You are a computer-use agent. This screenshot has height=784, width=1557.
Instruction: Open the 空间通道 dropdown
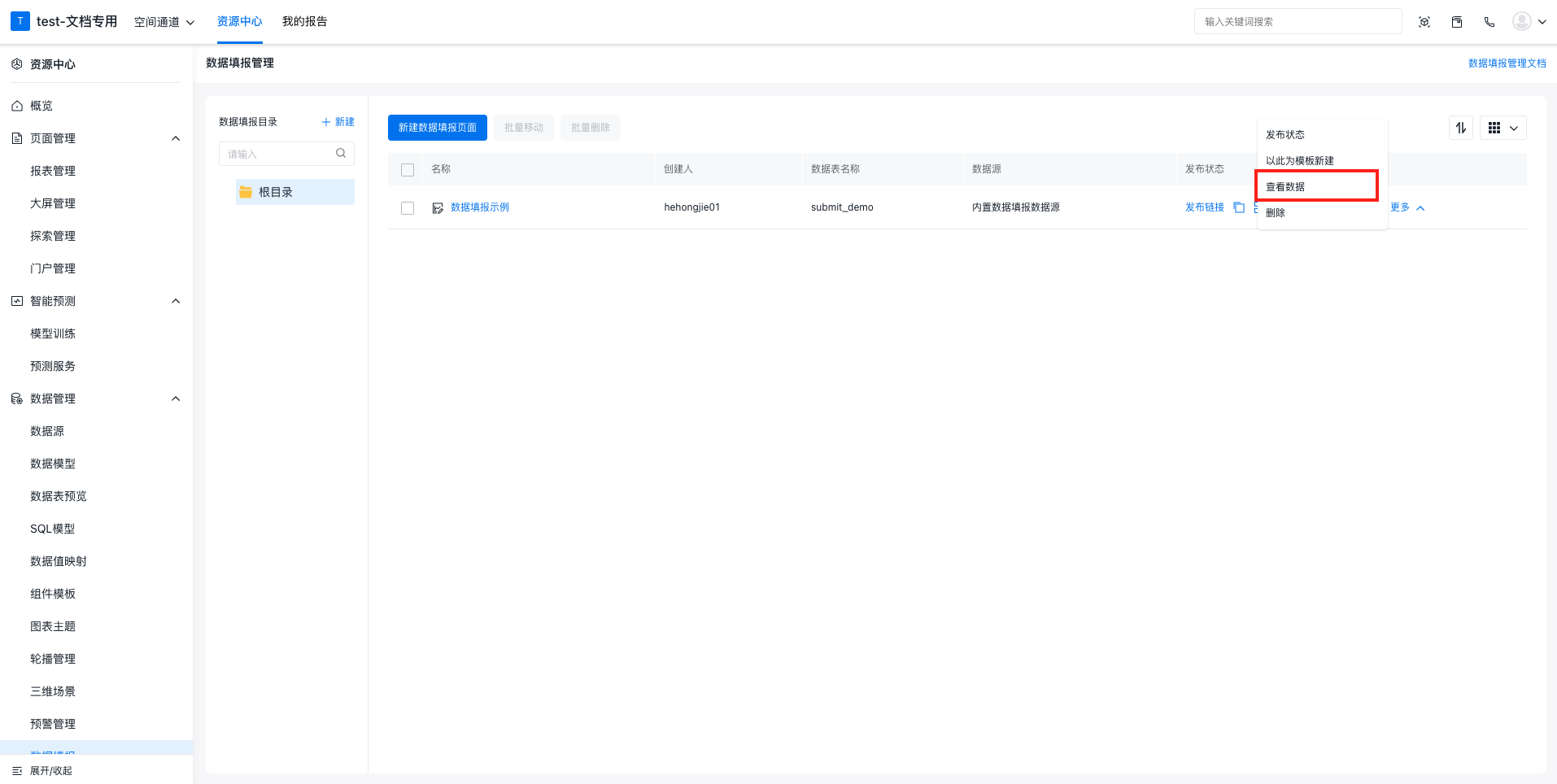[x=164, y=22]
